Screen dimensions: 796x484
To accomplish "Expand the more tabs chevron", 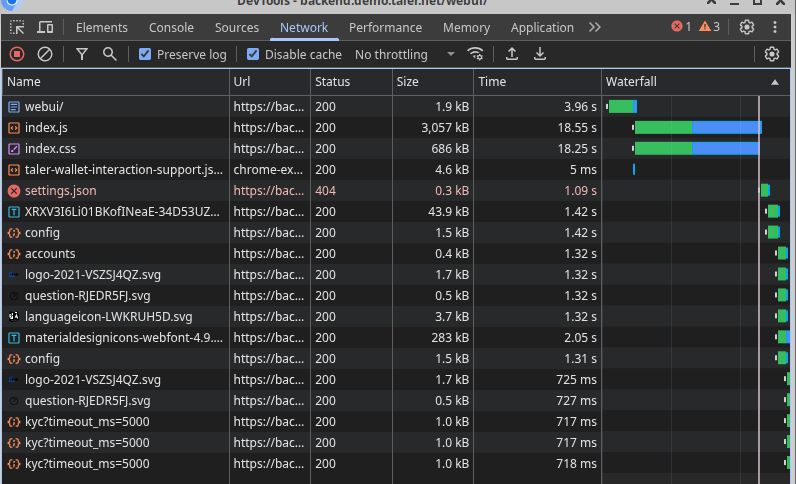I will click(595, 28).
